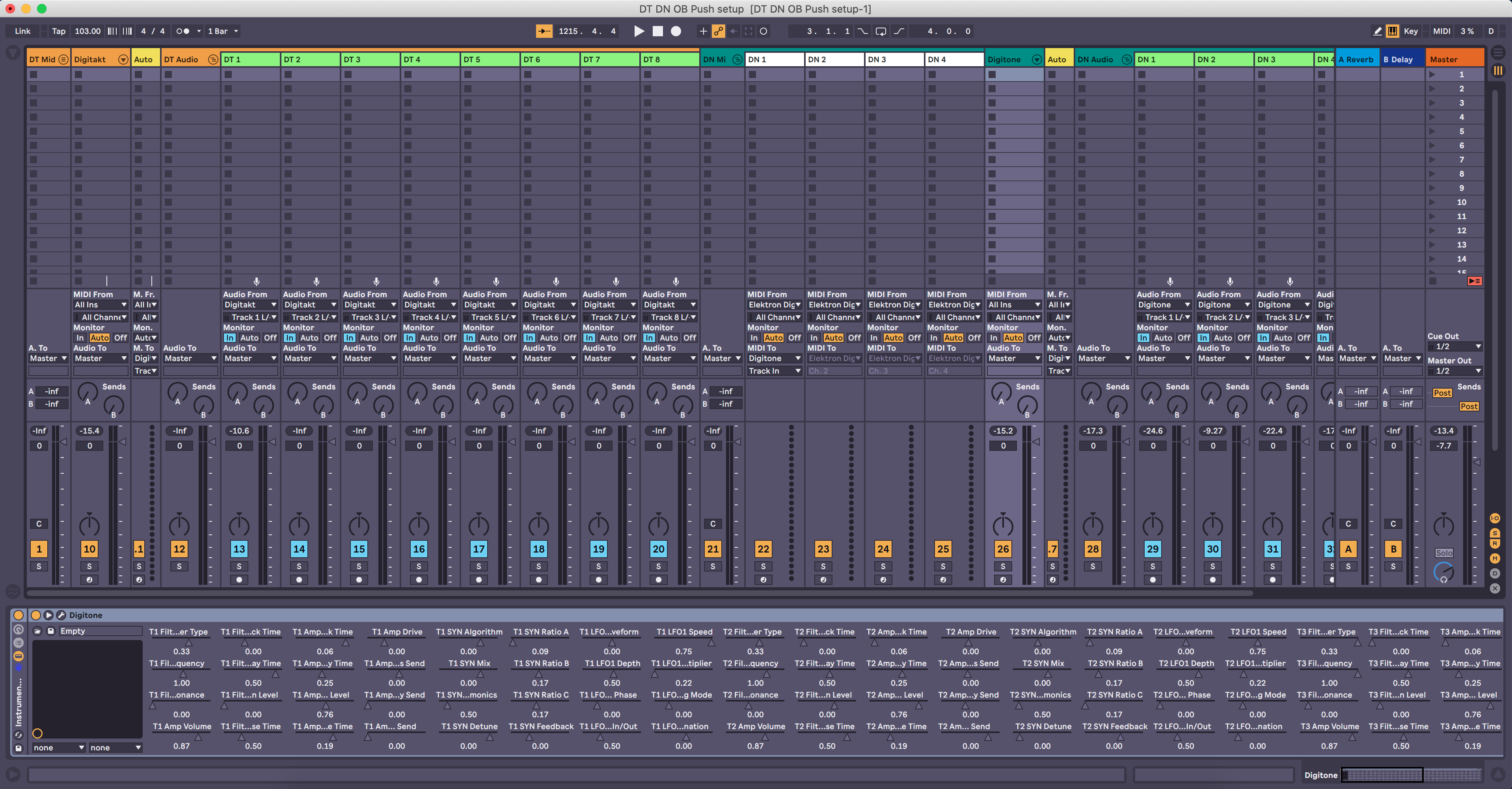The height and width of the screenshot is (789, 1512).
Task: Select the DT 5 track header
Action: [x=490, y=59]
